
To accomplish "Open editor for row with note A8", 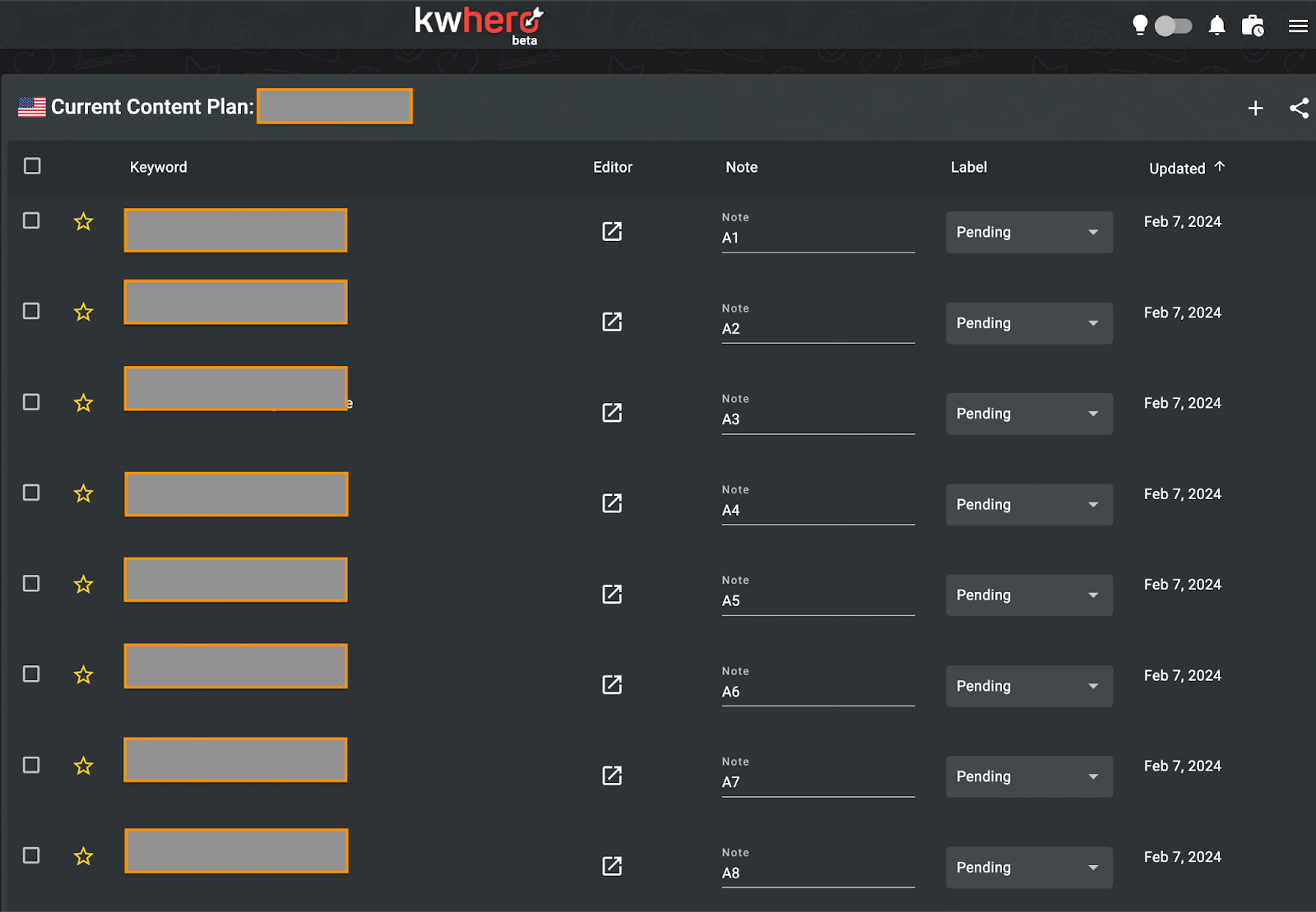I will pyautogui.click(x=612, y=866).
